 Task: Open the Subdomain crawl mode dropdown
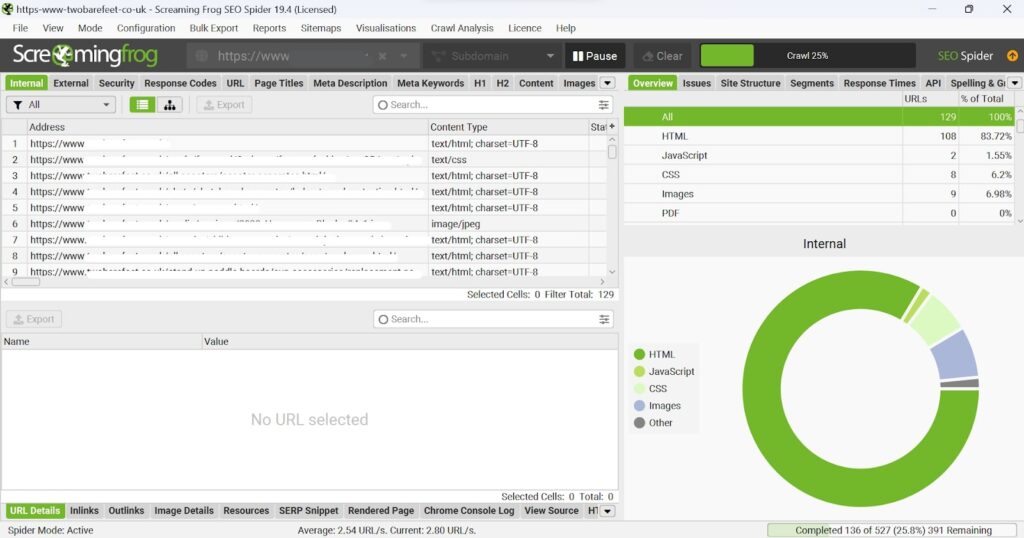point(492,56)
